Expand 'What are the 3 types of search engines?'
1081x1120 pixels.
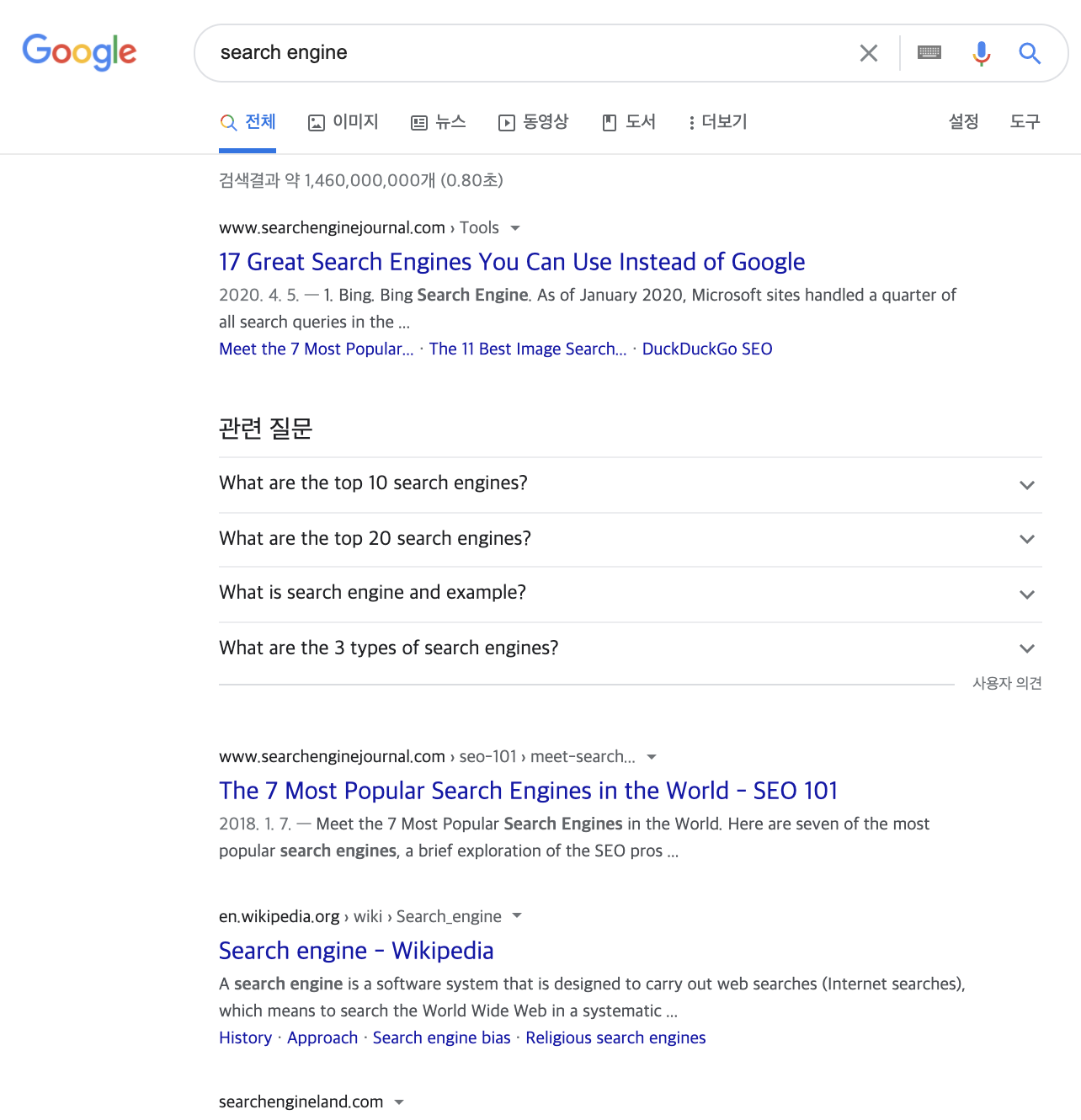(631, 648)
